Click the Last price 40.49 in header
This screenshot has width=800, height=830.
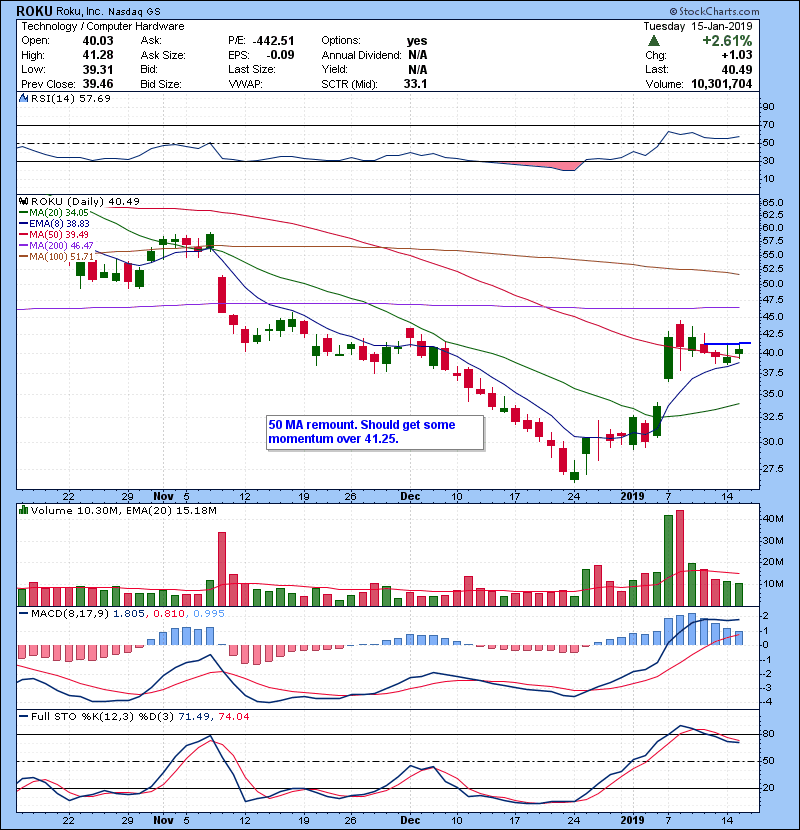(x=736, y=69)
